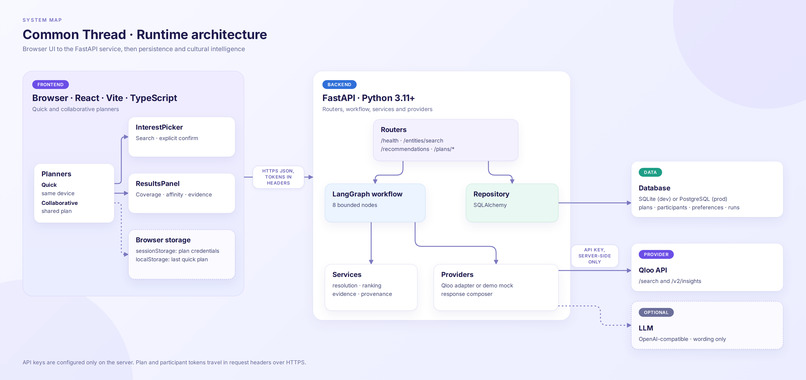Viewport: 806px width, 380px height.
Task: Click 'resolution · ranking' text in Services
Action: tap(357, 285)
